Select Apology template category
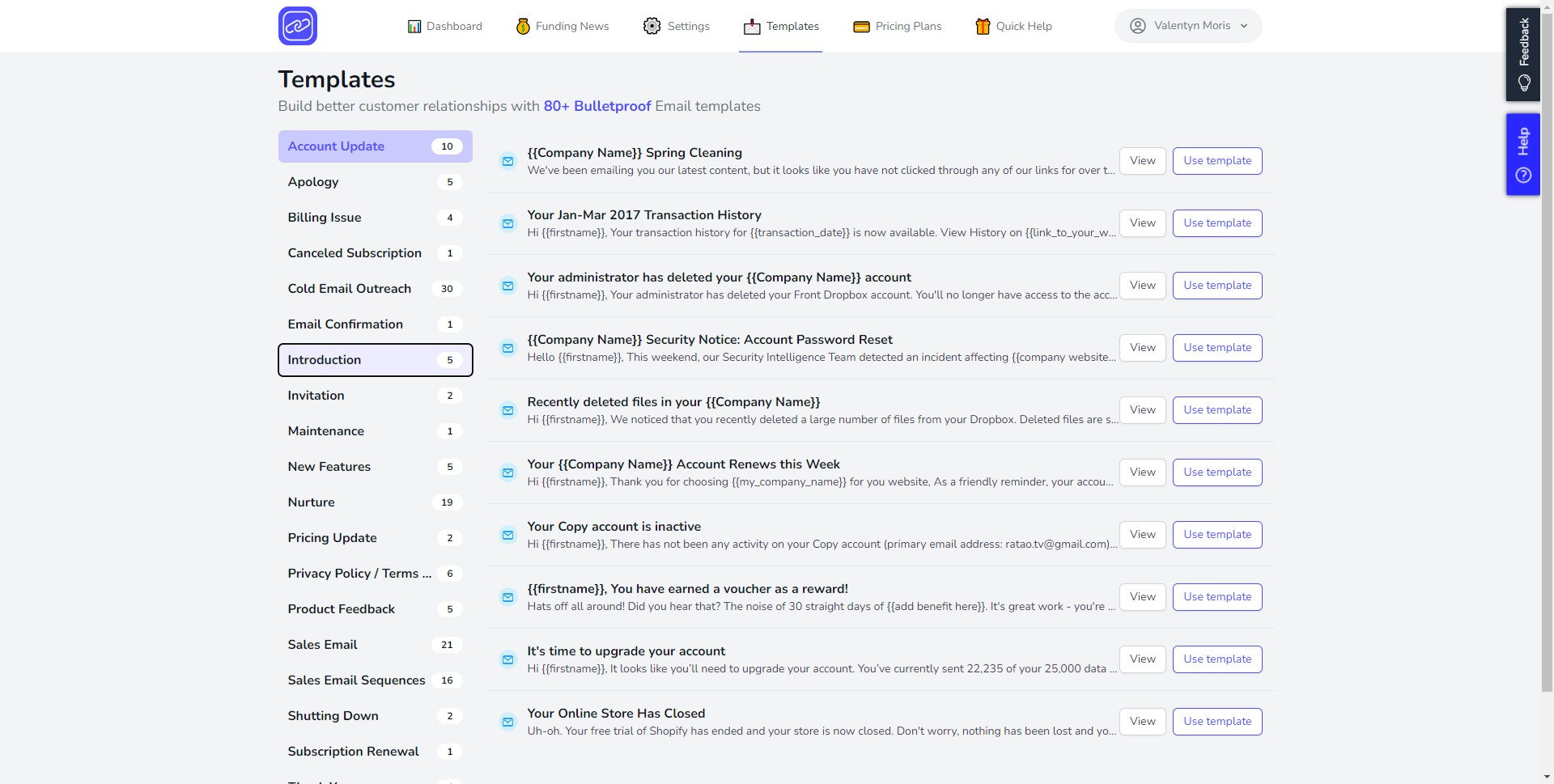 point(375,182)
